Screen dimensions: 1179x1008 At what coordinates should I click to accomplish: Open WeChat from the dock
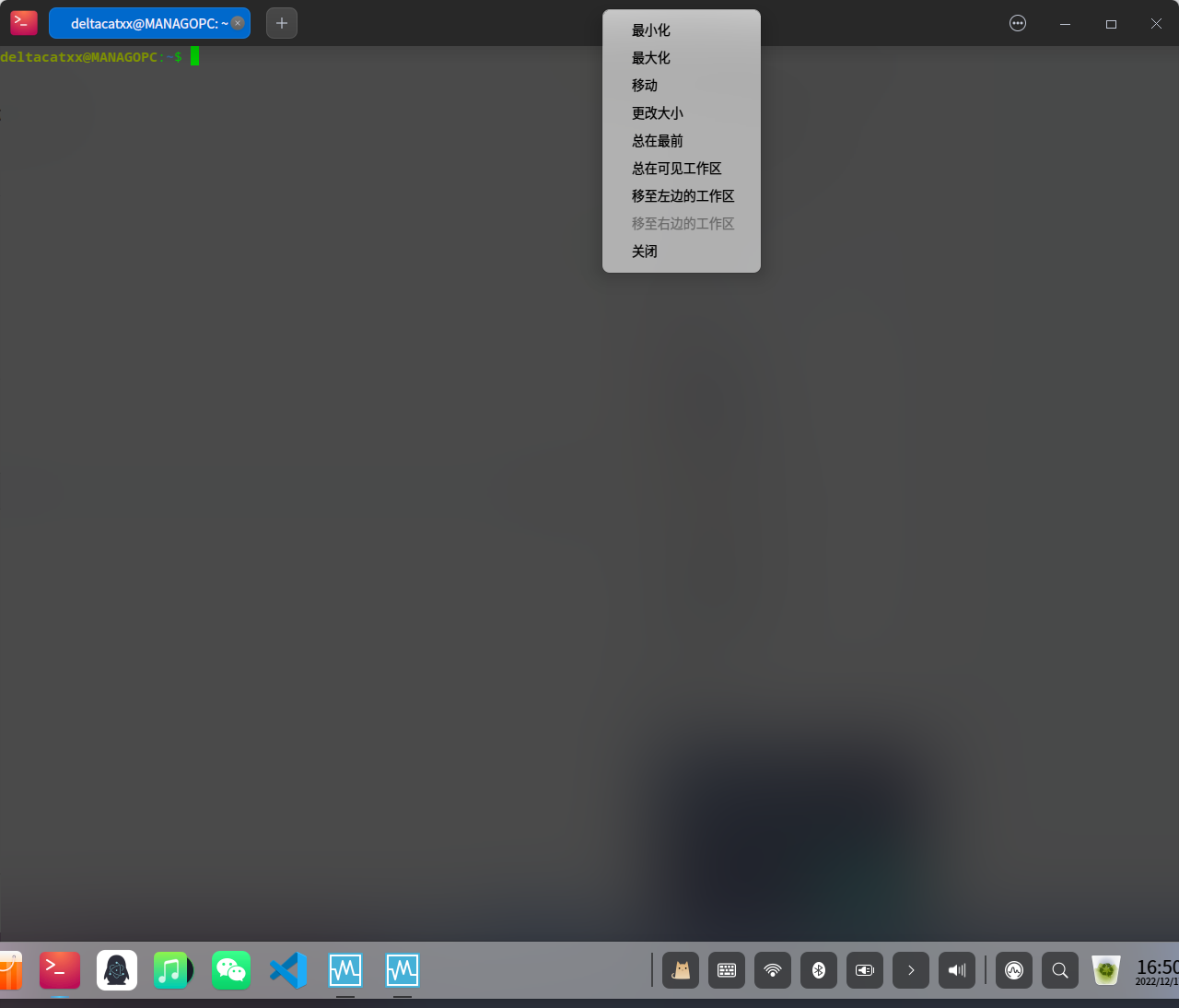pyautogui.click(x=230, y=969)
